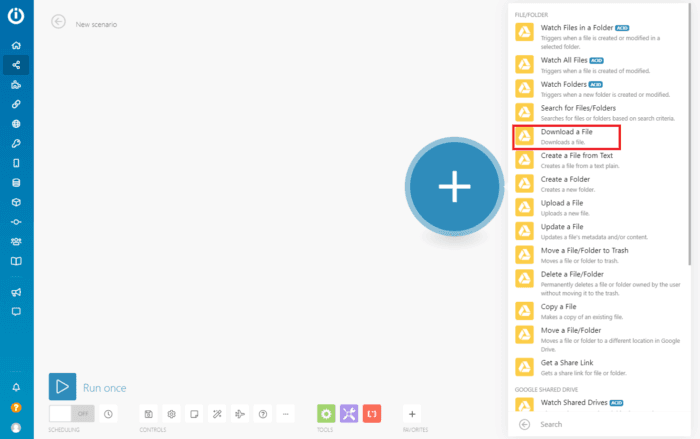Screen dimensions: 700x439
Task: Click the explain flow airplane icon
Action: pos(240,414)
